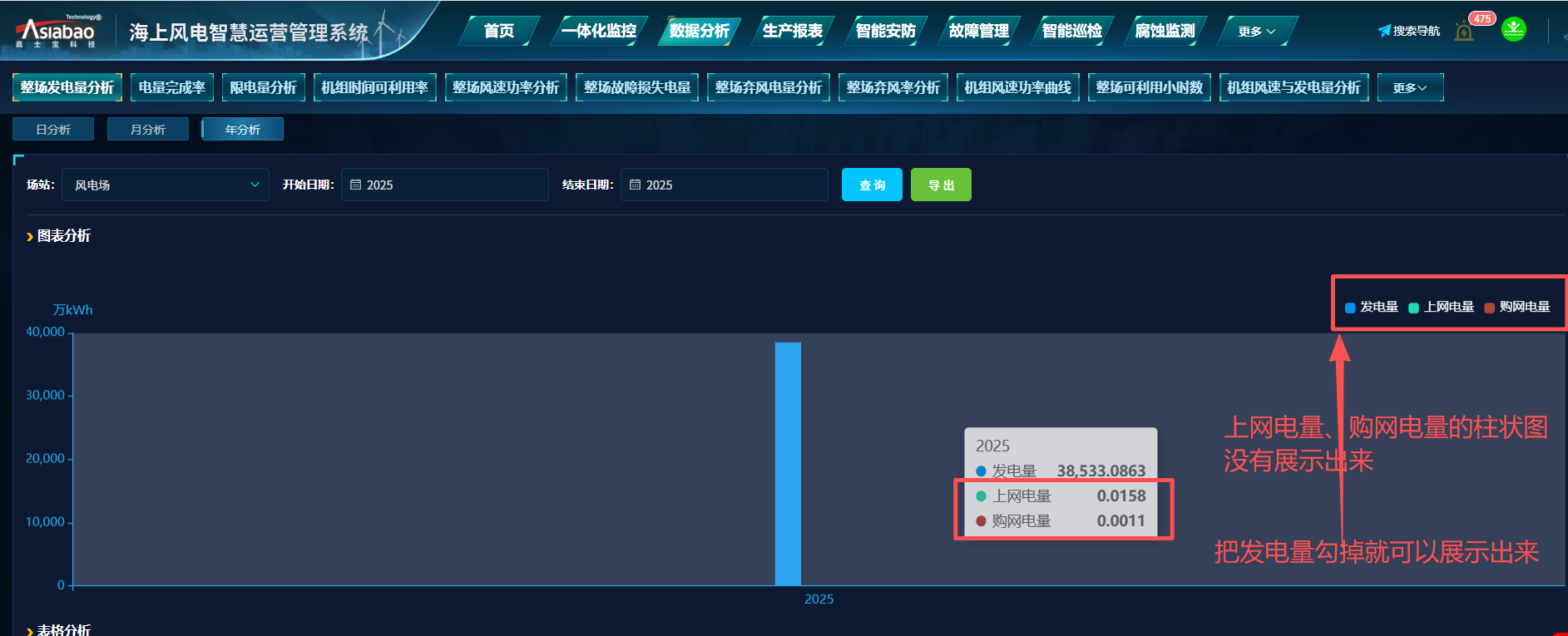Image resolution: width=1568 pixels, height=636 pixels.
Task: Click the search navigation paper-plane icon
Action: pyautogui.click(x=1384, y=31)
